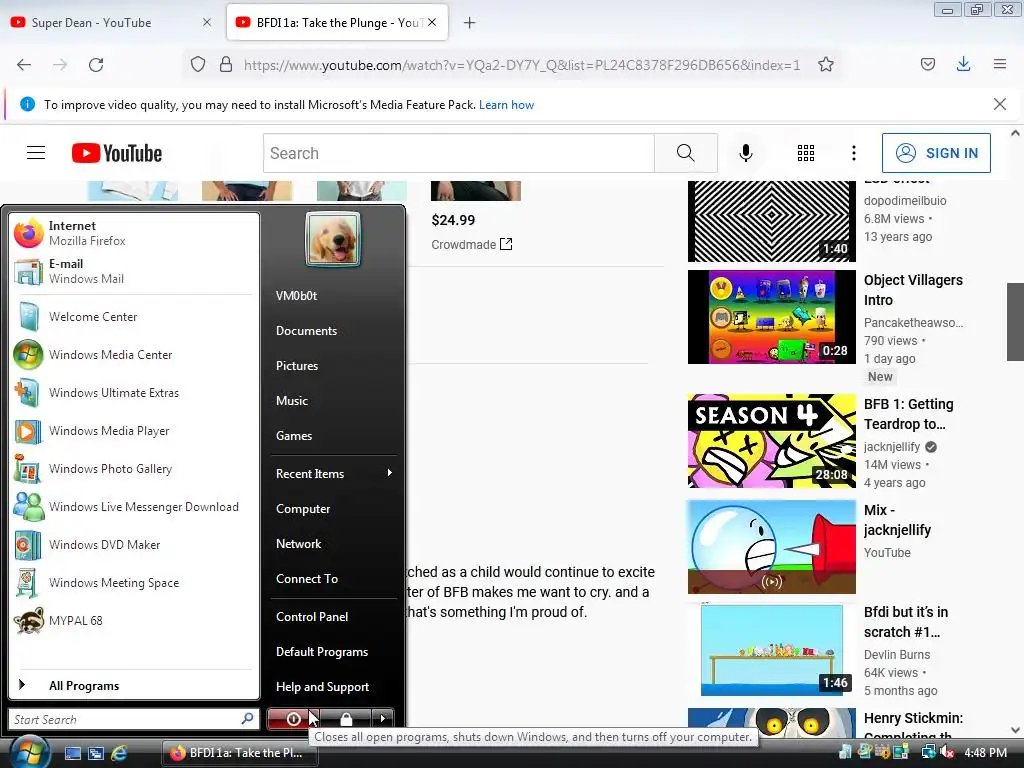This screenshot has width=1024, height=768.
Task: Open shutdown options arrow menu
Action: 383,719
